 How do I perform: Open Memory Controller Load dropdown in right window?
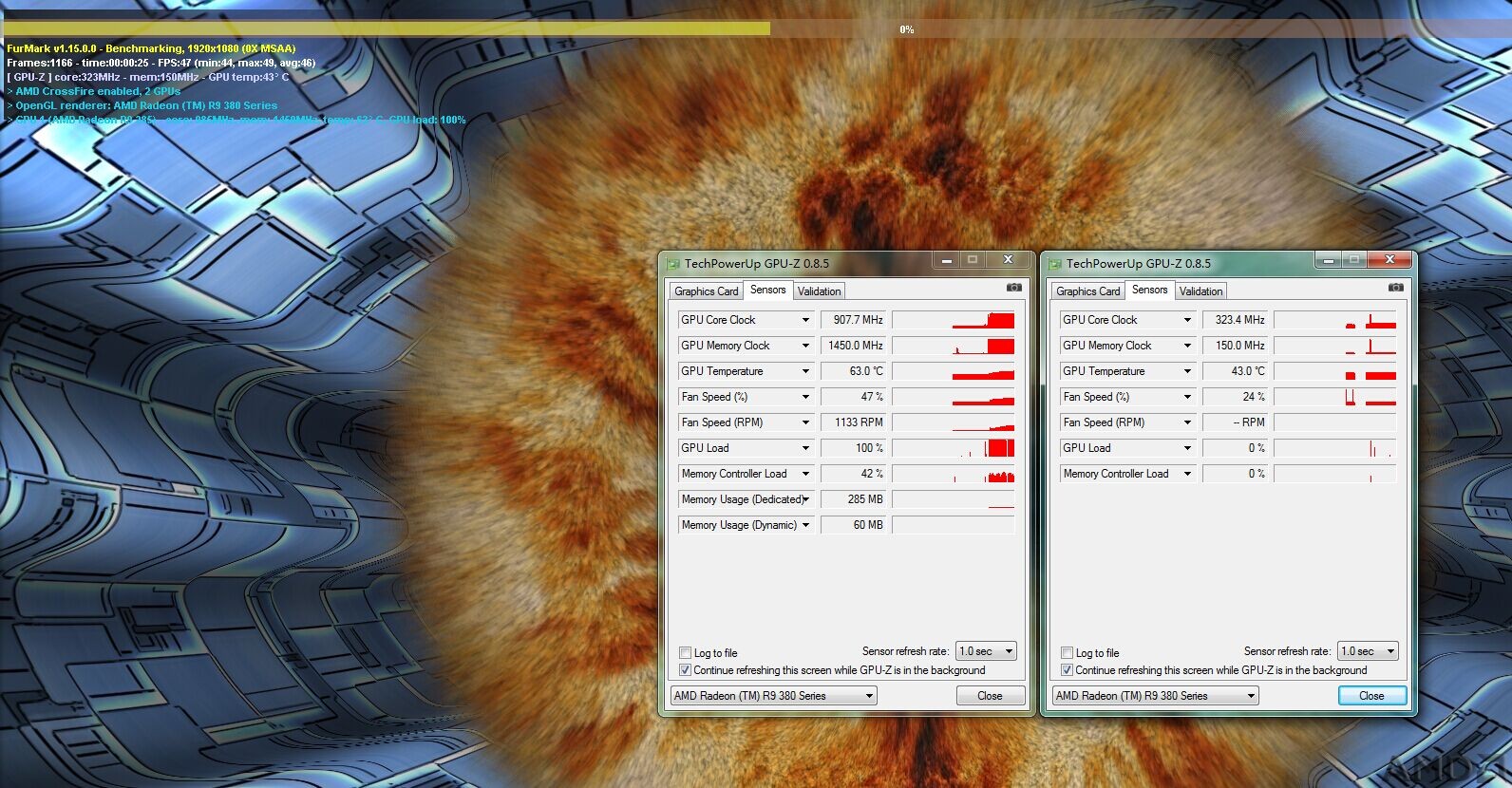[1187, 474]
